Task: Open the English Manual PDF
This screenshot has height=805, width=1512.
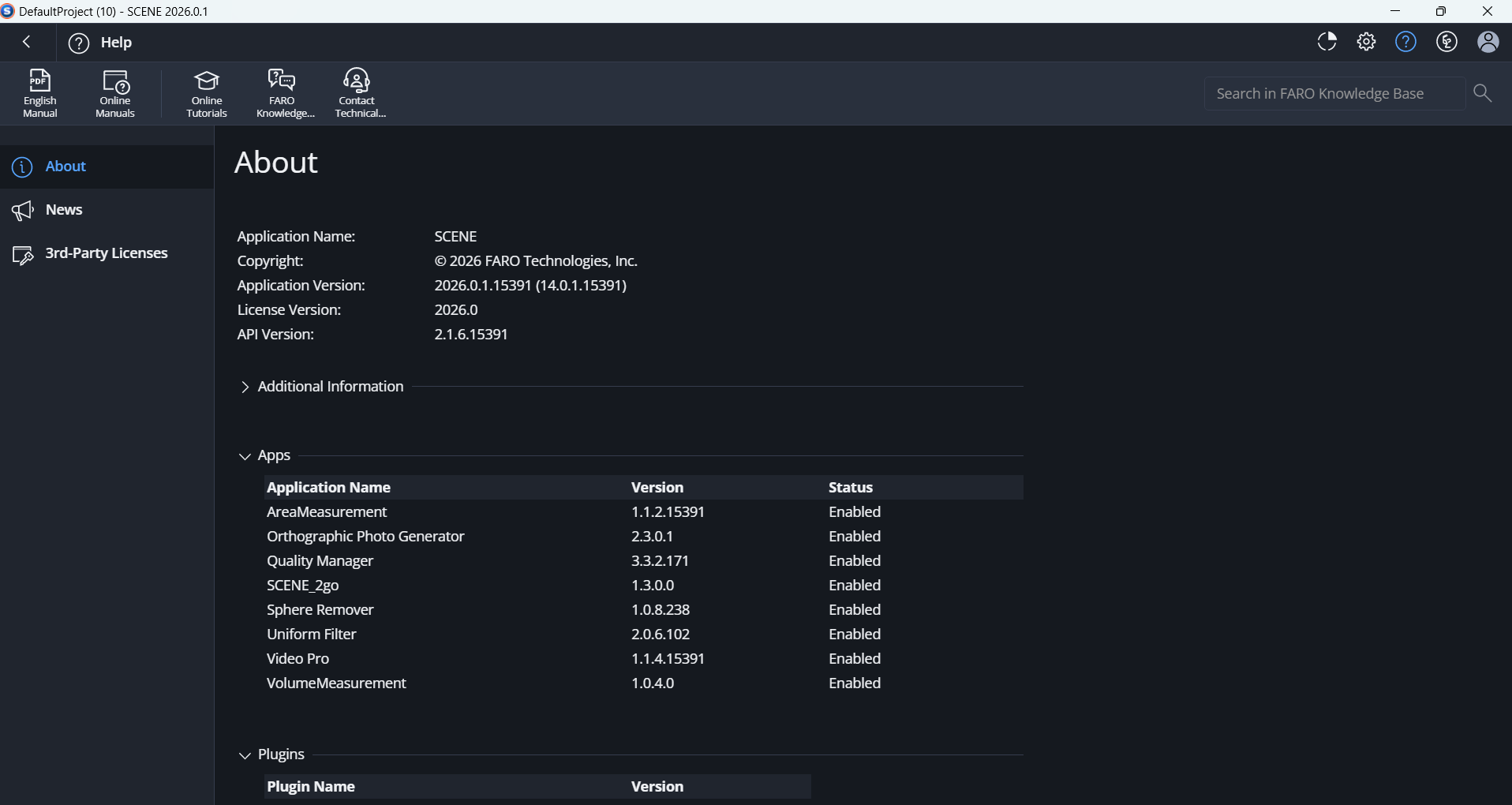Action: pos(40,93)
